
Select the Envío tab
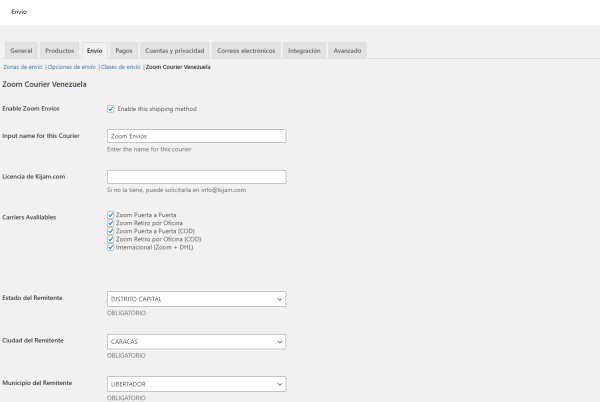click(x=95, y=50)
